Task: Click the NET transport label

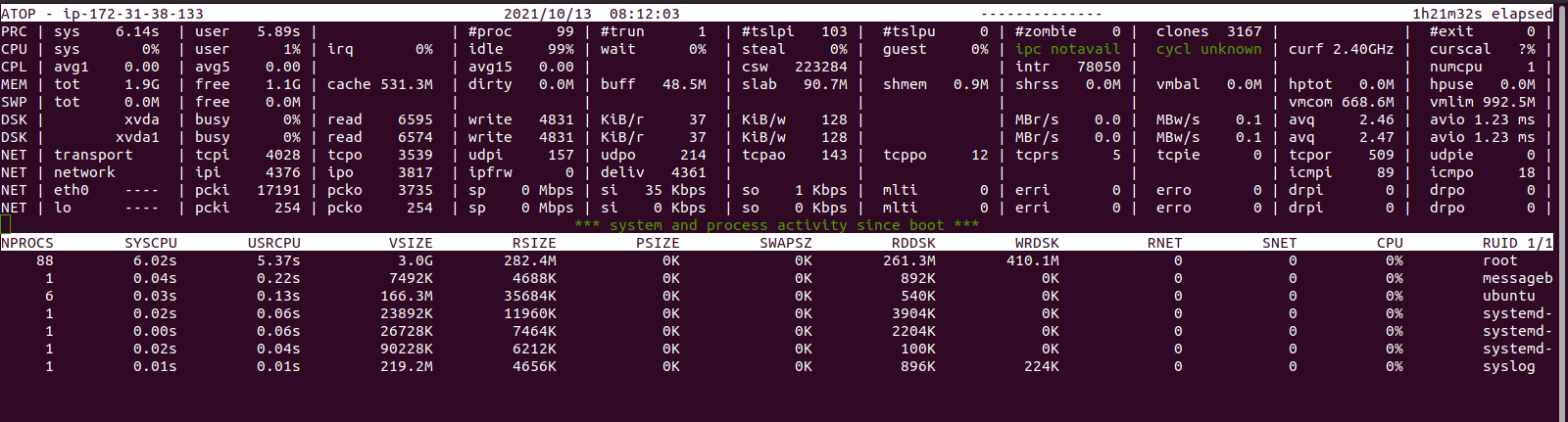Action: (x=93, y=155)
